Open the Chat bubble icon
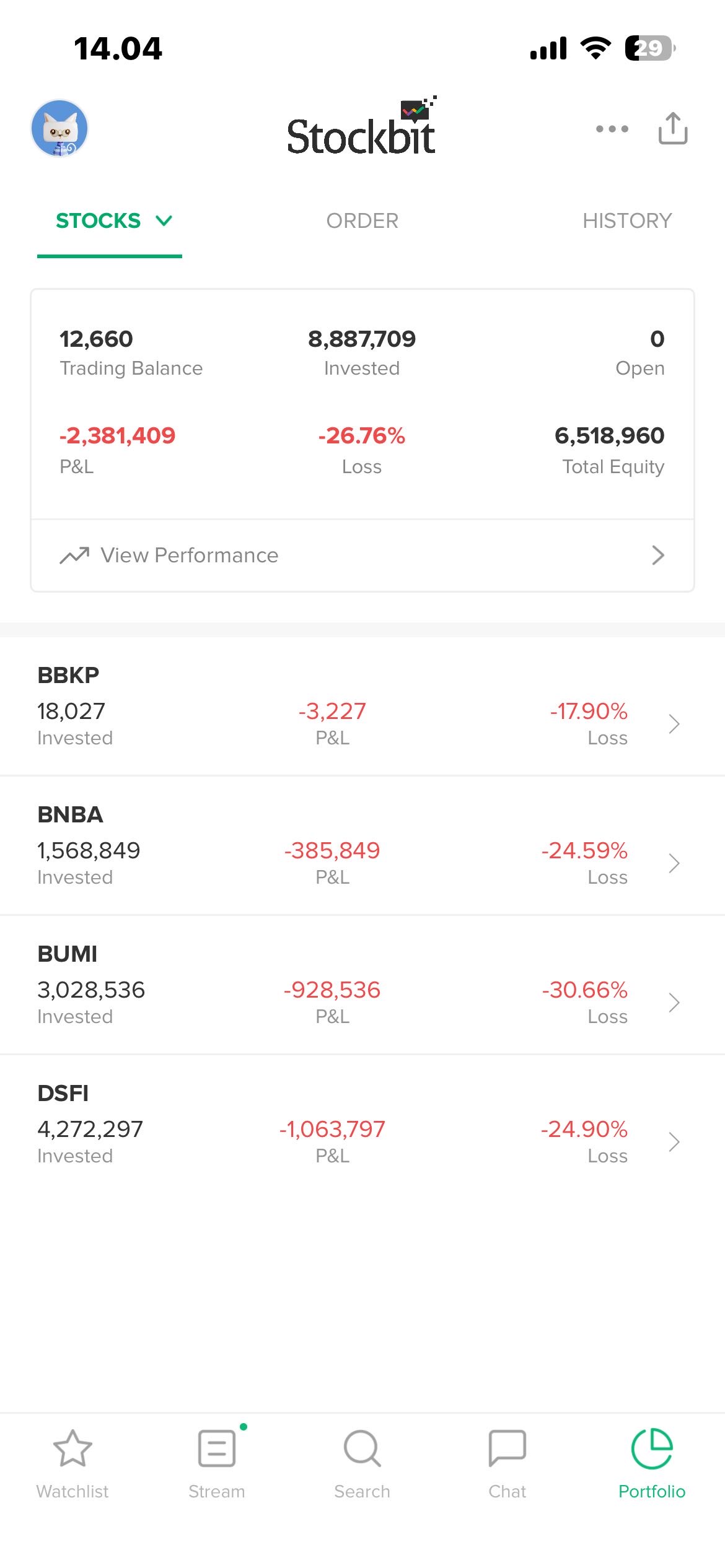The height and width of the screenshot is (1568, 725). coord(507,1448)
